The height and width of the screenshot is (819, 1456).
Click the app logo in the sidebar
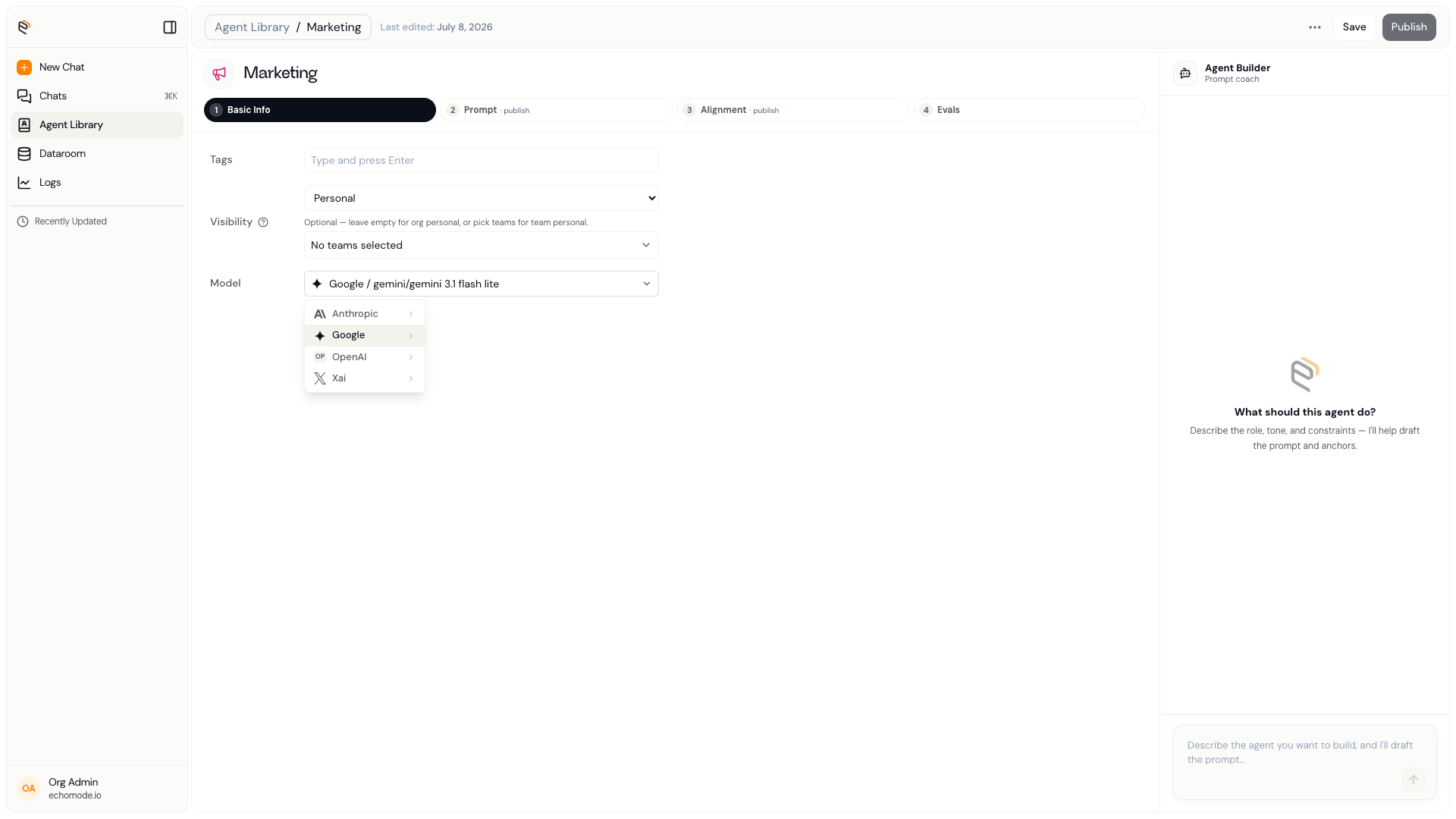(24, 27)
